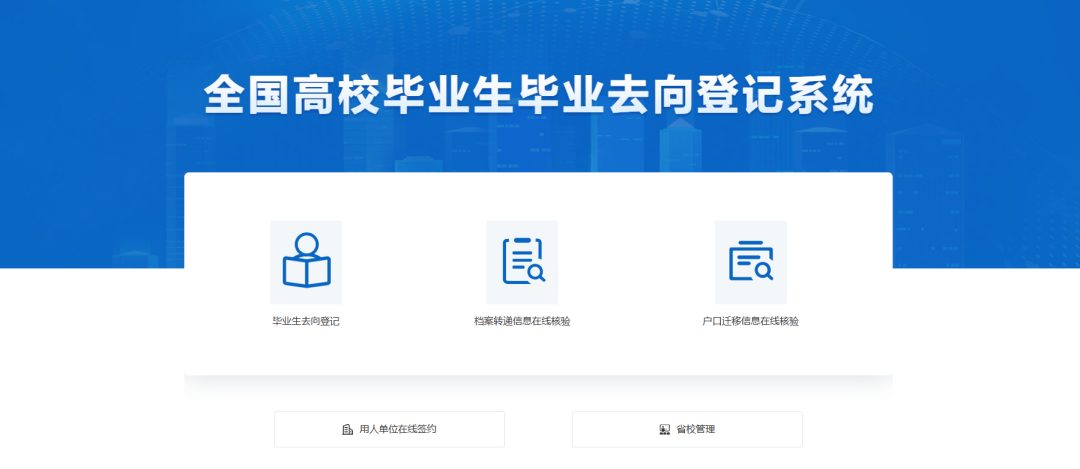The width and height of the screenshot is (1080, 469).
Task: Open 毕业生去向登记 text label
Action: 306,322
